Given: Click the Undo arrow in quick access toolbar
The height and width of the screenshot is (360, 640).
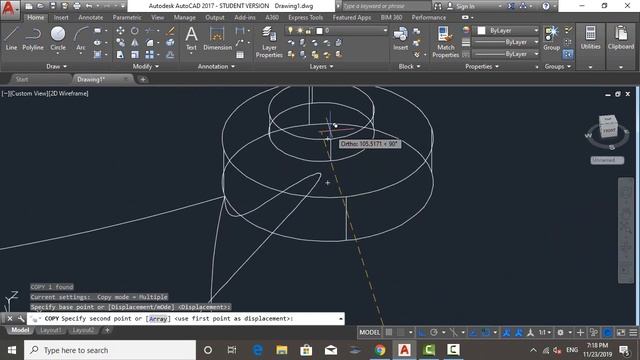Looking at the screenshot, I should click(89, 6).
